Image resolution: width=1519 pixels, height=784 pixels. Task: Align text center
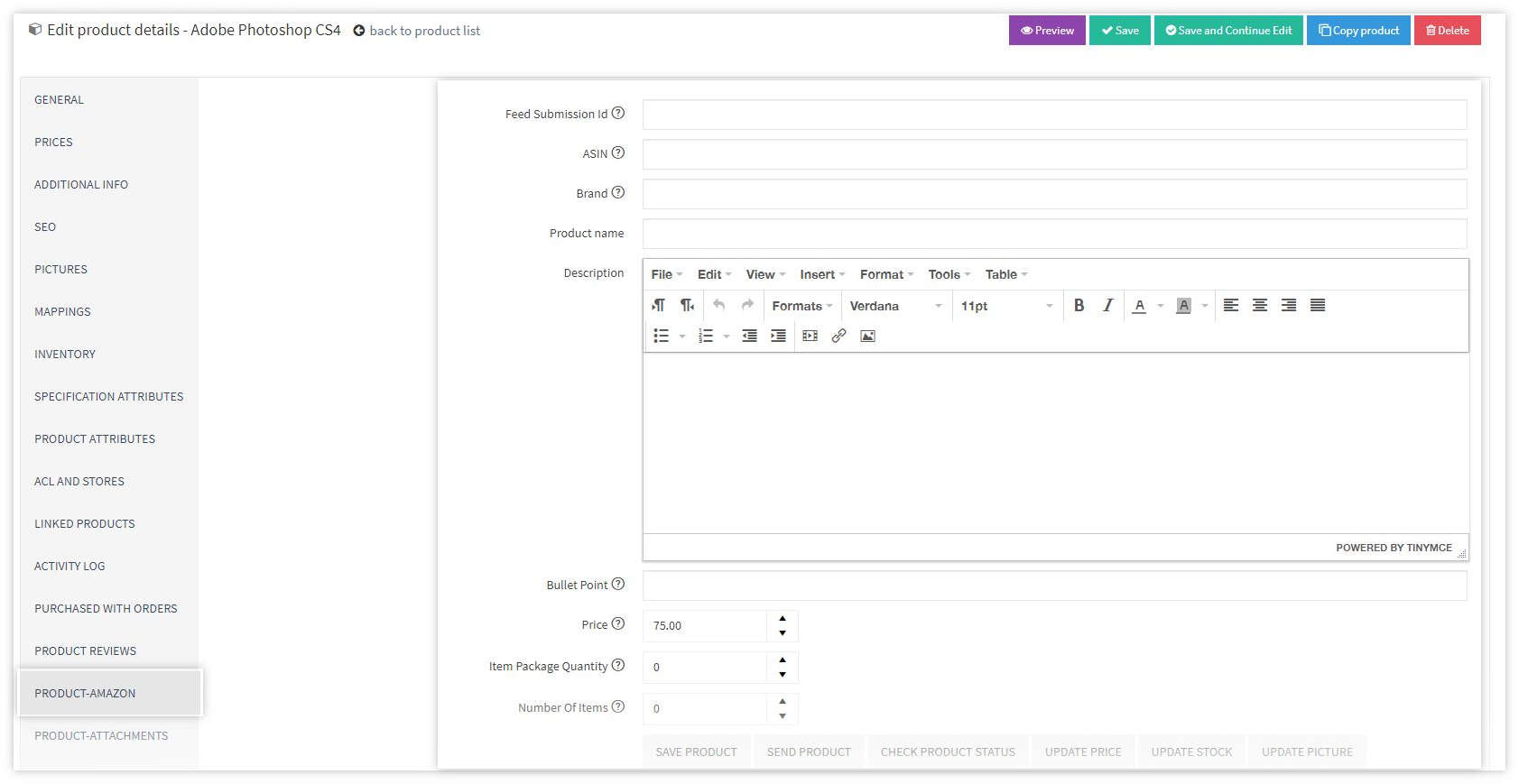[1260, 305]
